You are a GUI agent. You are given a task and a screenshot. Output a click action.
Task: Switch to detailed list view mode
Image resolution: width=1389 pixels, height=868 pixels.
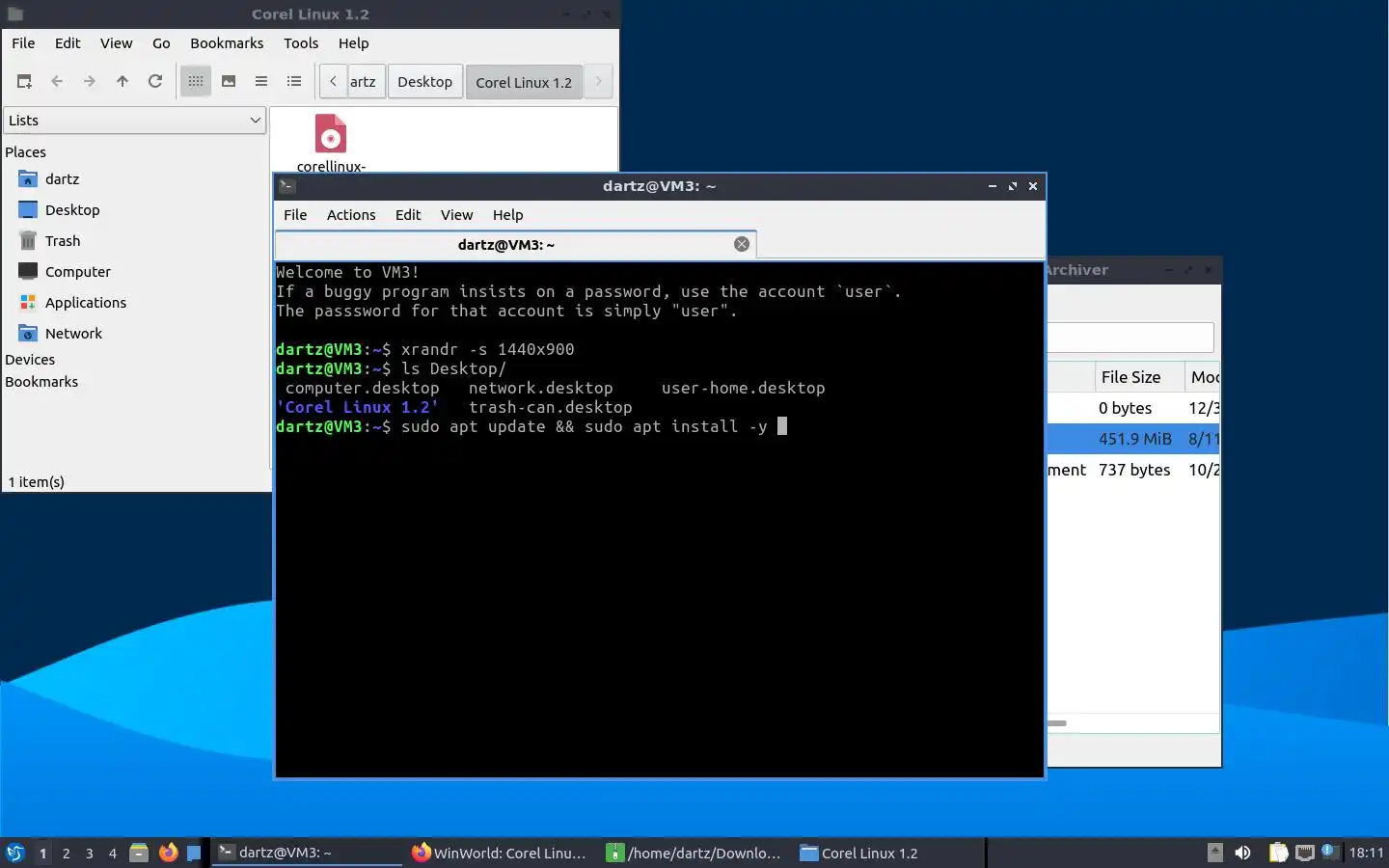294,82
